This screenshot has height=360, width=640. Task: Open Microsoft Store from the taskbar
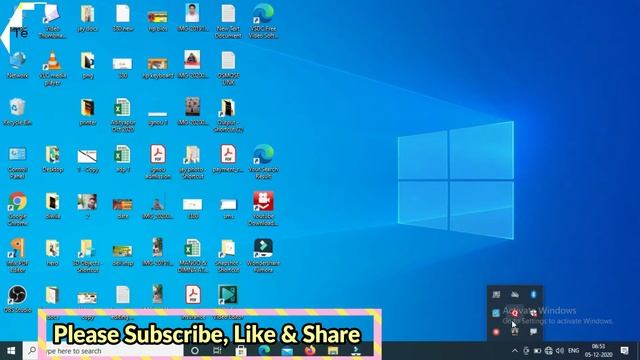pyautogui.click(x=241, y=351)
